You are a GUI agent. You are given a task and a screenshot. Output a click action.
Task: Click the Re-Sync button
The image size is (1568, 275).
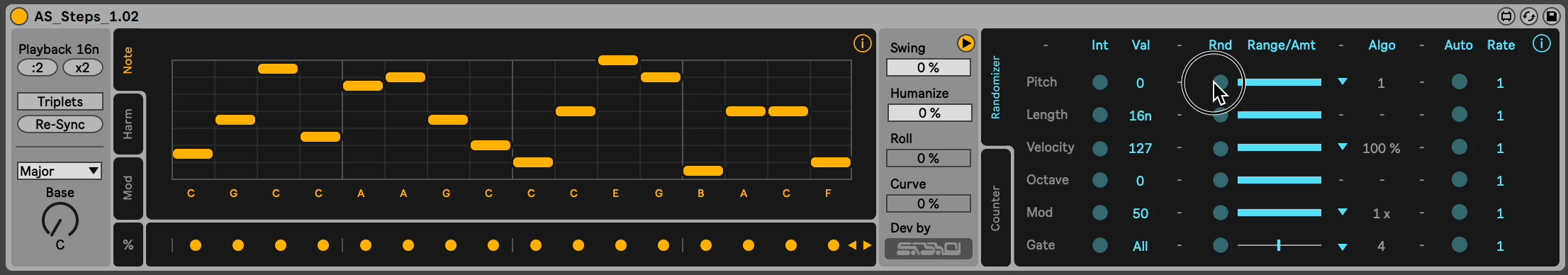point(60,124)
